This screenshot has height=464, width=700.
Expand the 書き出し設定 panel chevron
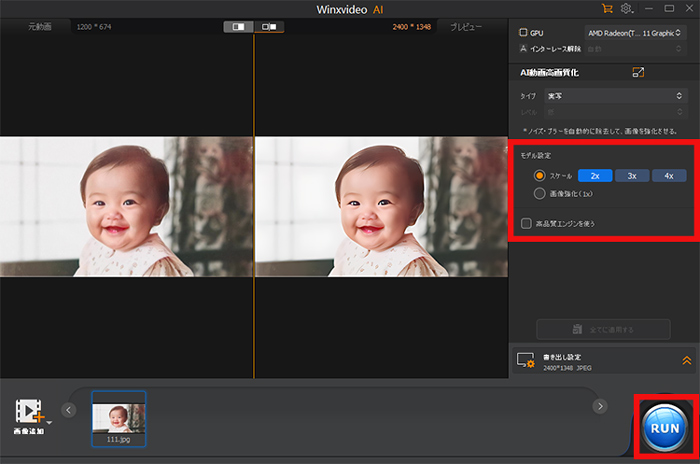pyautogui.click(x=687, y=361)
